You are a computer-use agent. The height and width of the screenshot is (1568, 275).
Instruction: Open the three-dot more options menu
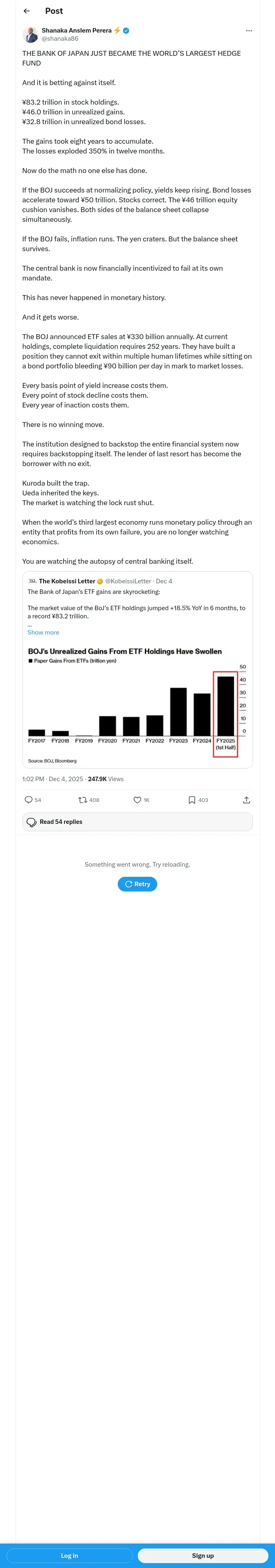tap(248, 31)
